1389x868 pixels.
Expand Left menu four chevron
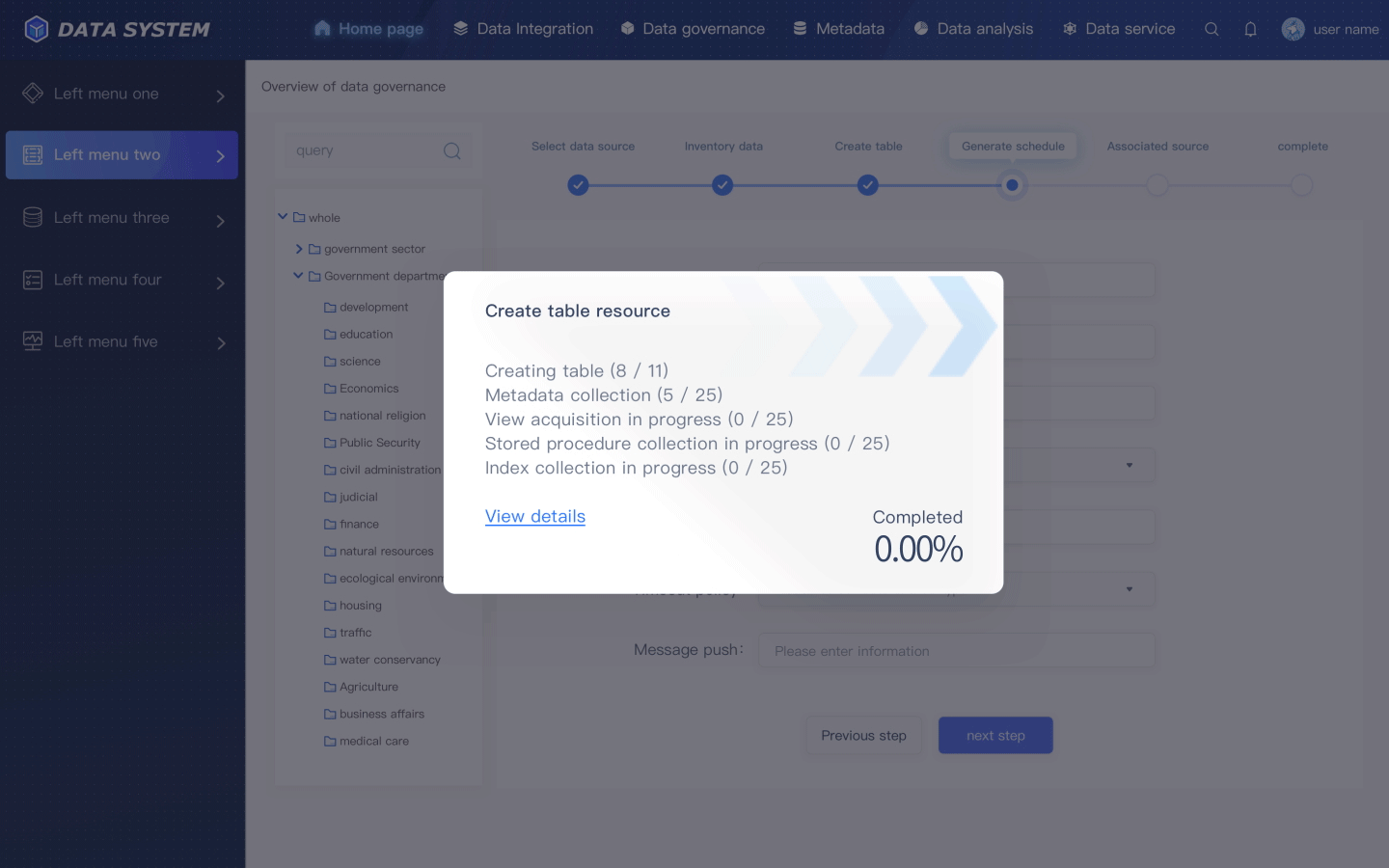pos(220,283)
